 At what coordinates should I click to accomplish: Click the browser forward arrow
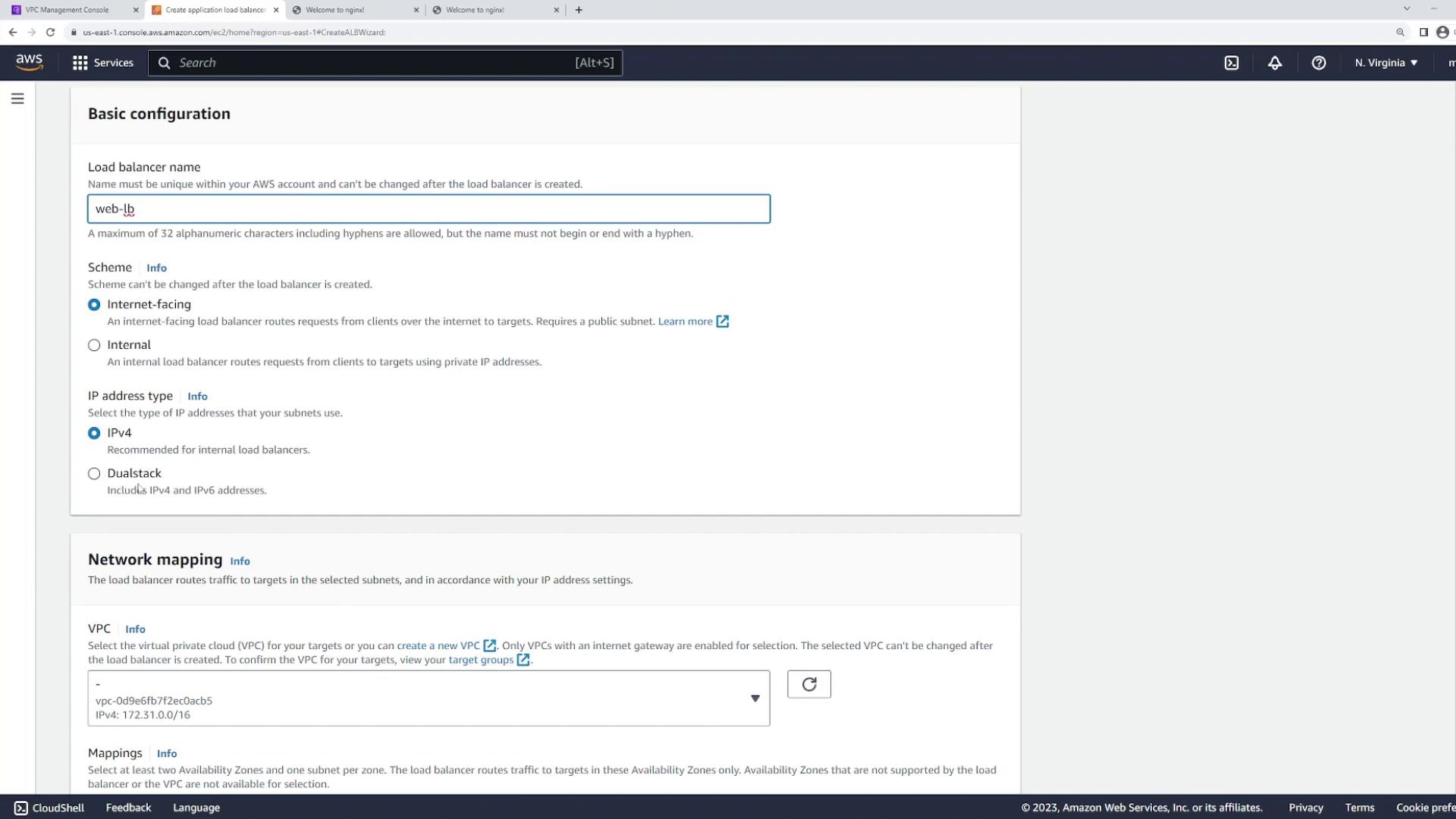pyautogui.click(x=31, y=32)
